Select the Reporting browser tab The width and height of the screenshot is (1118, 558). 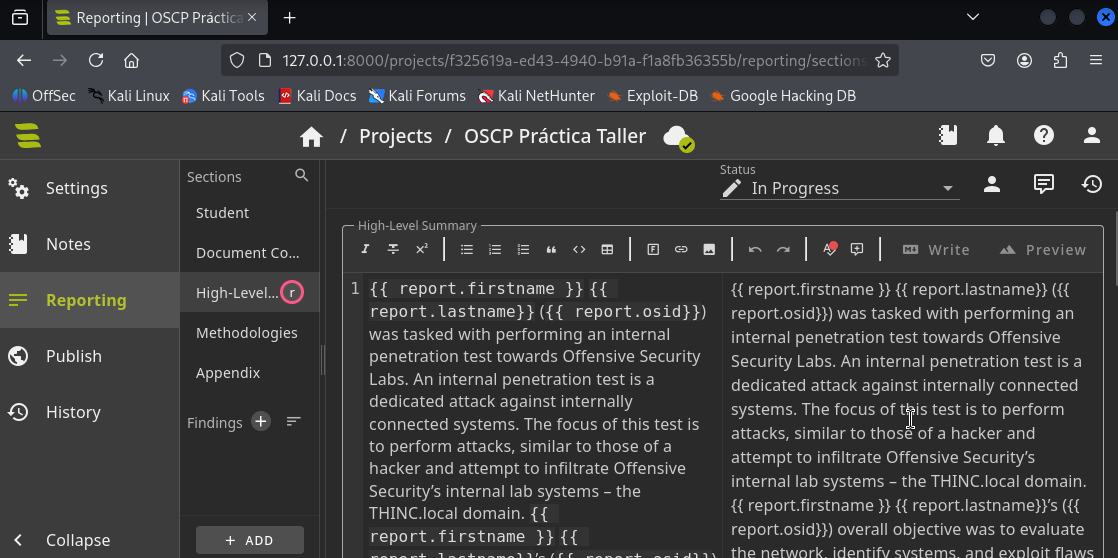tap(158, 18)
